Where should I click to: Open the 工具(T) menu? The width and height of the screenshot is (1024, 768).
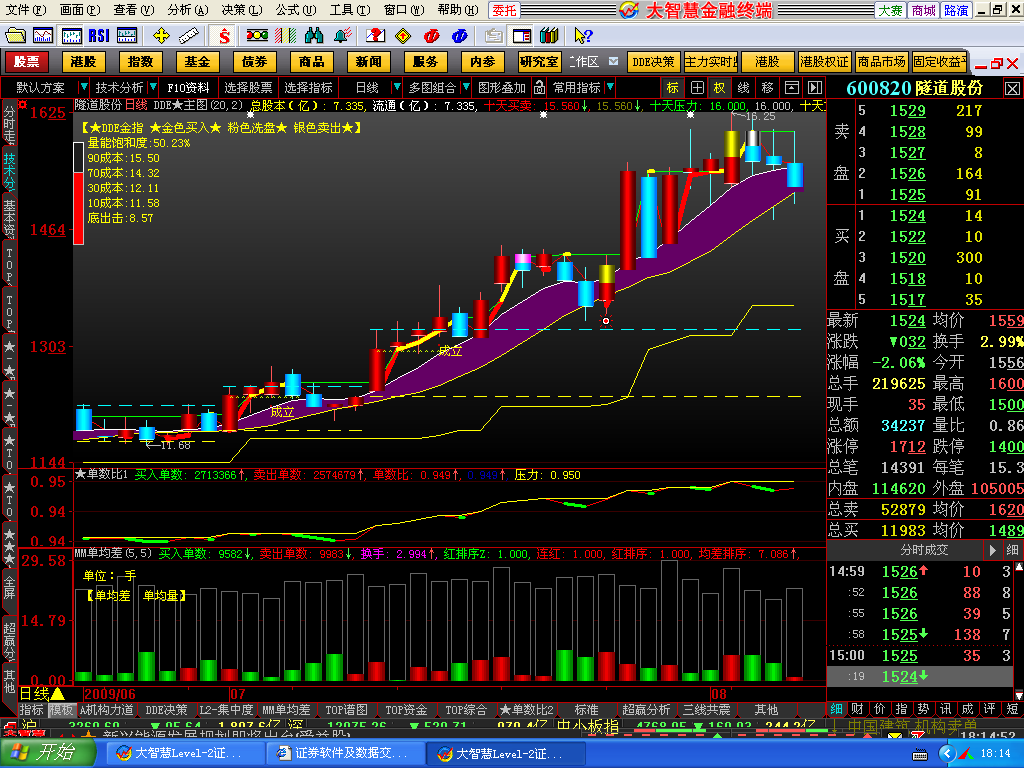(x=349, y=10)
